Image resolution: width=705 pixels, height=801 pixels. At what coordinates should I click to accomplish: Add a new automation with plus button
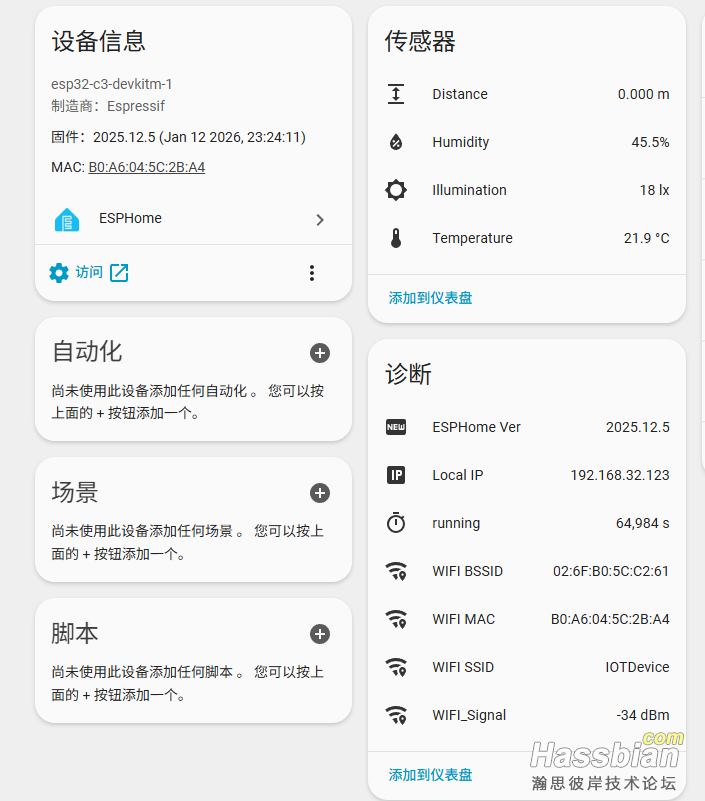pos(320,353)
